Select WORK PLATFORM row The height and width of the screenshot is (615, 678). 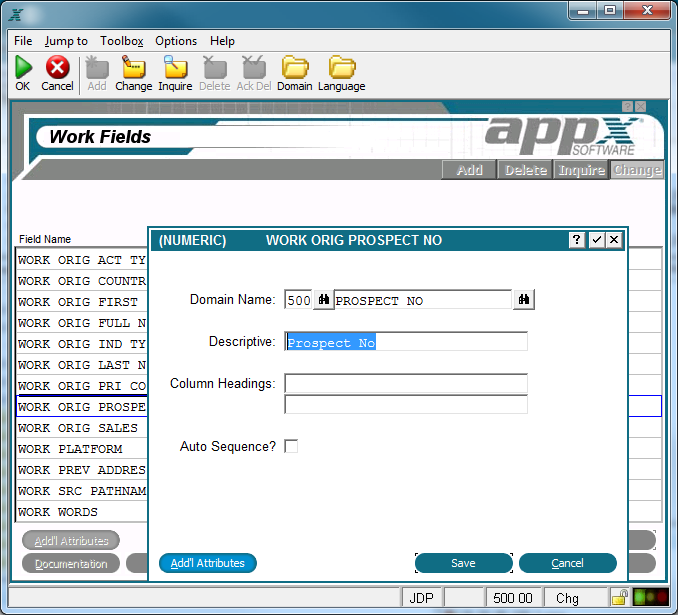click(82, 449)
